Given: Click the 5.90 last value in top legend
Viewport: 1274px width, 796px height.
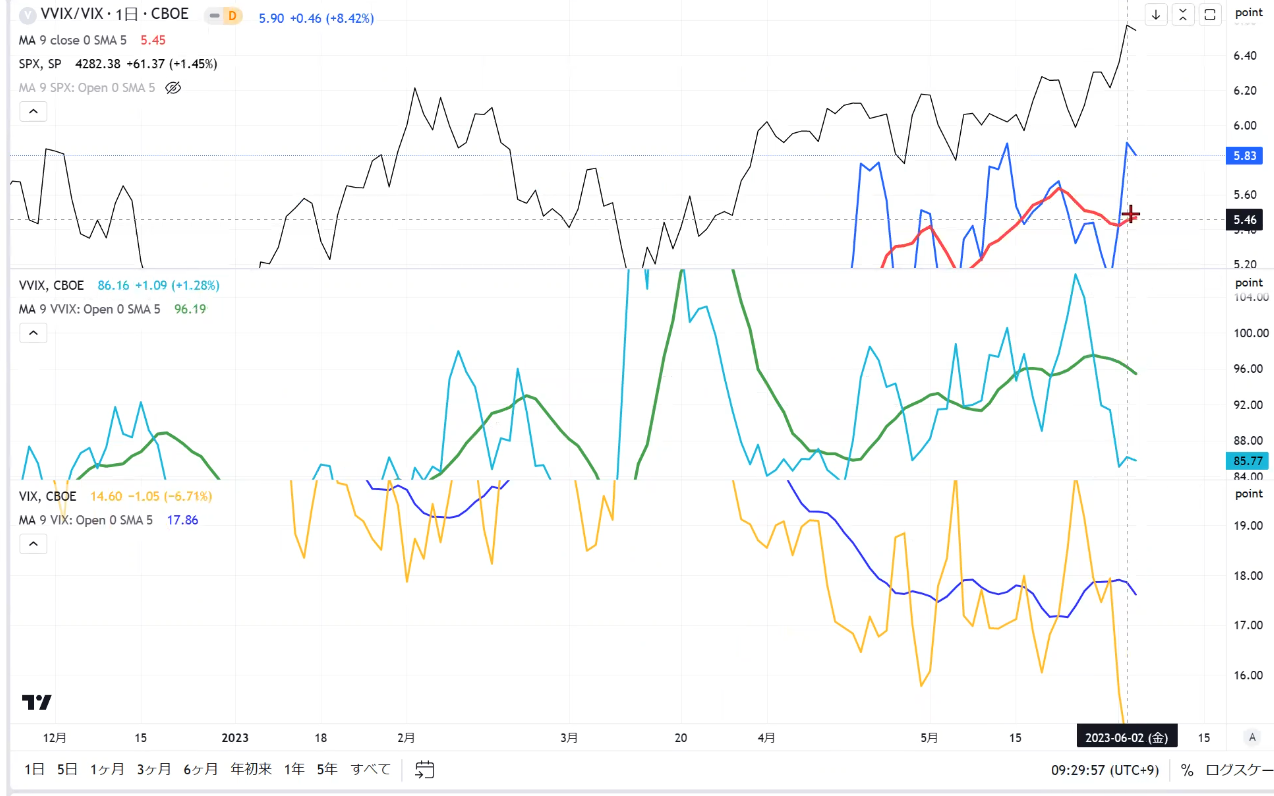Looking at the screenshot, I should [x=271, y=17].
